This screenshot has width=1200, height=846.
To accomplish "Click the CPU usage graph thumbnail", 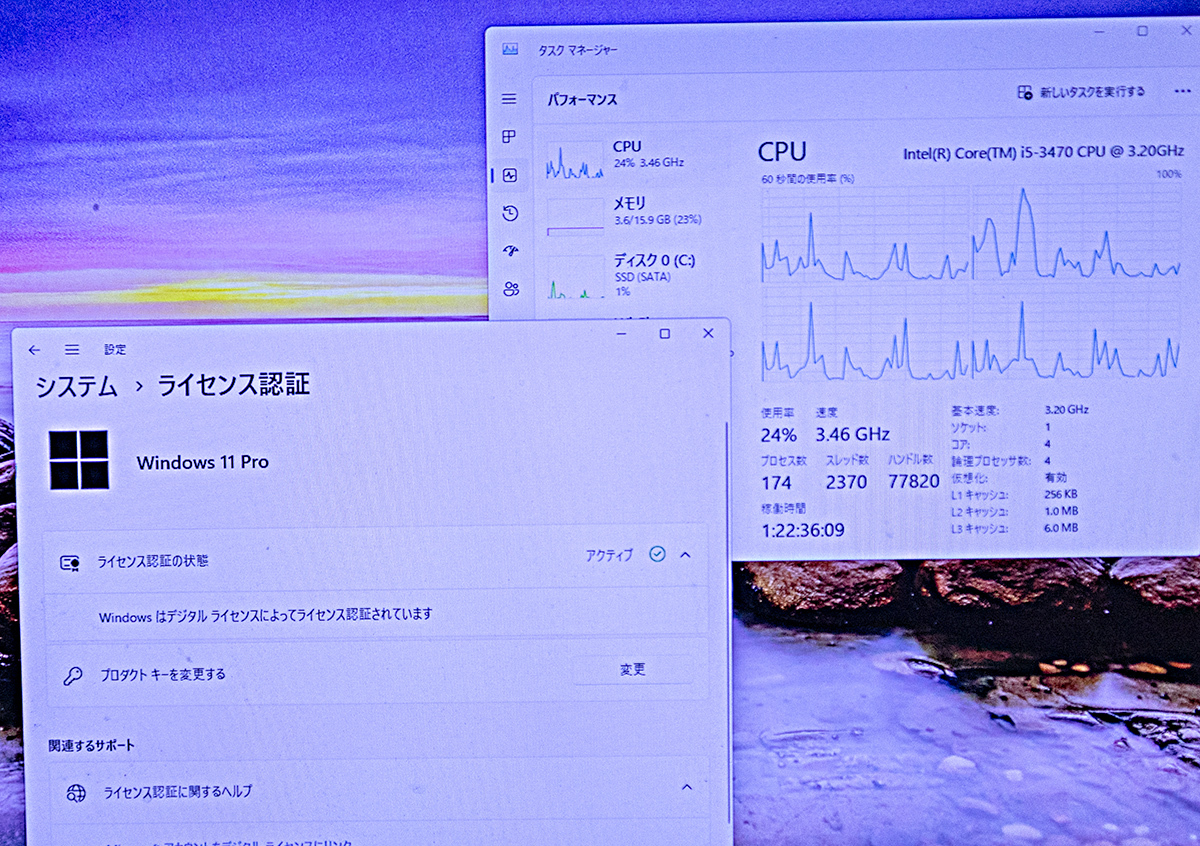I will click(574, 160).
